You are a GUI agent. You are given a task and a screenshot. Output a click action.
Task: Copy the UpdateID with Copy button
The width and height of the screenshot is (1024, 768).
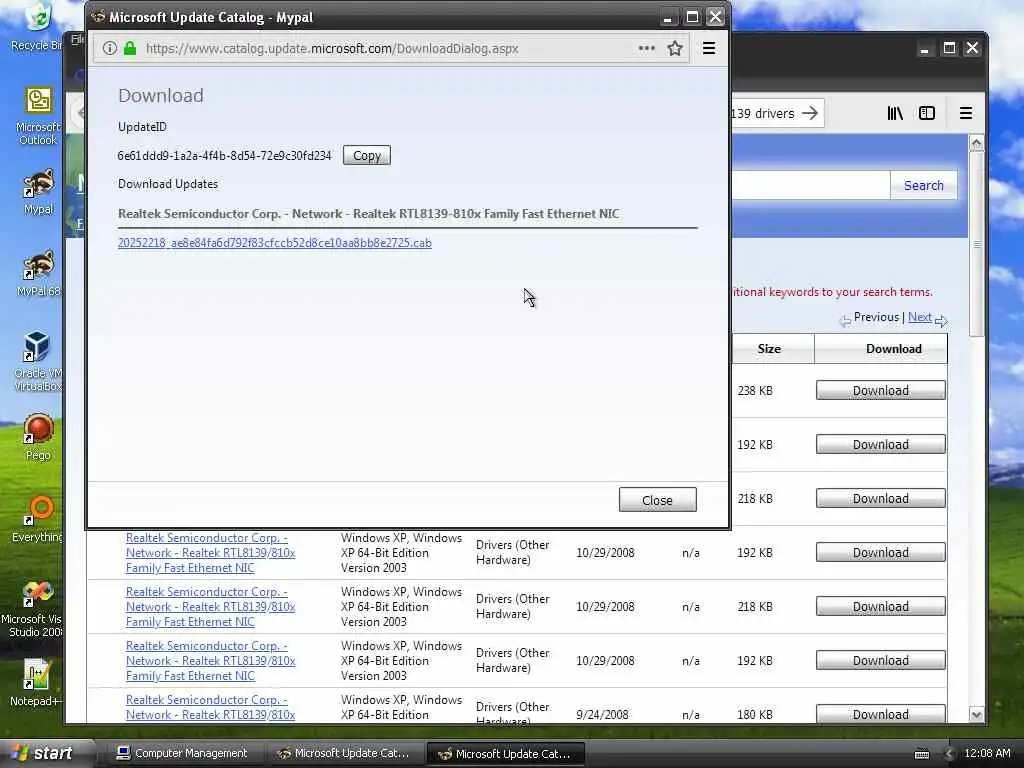366,155
